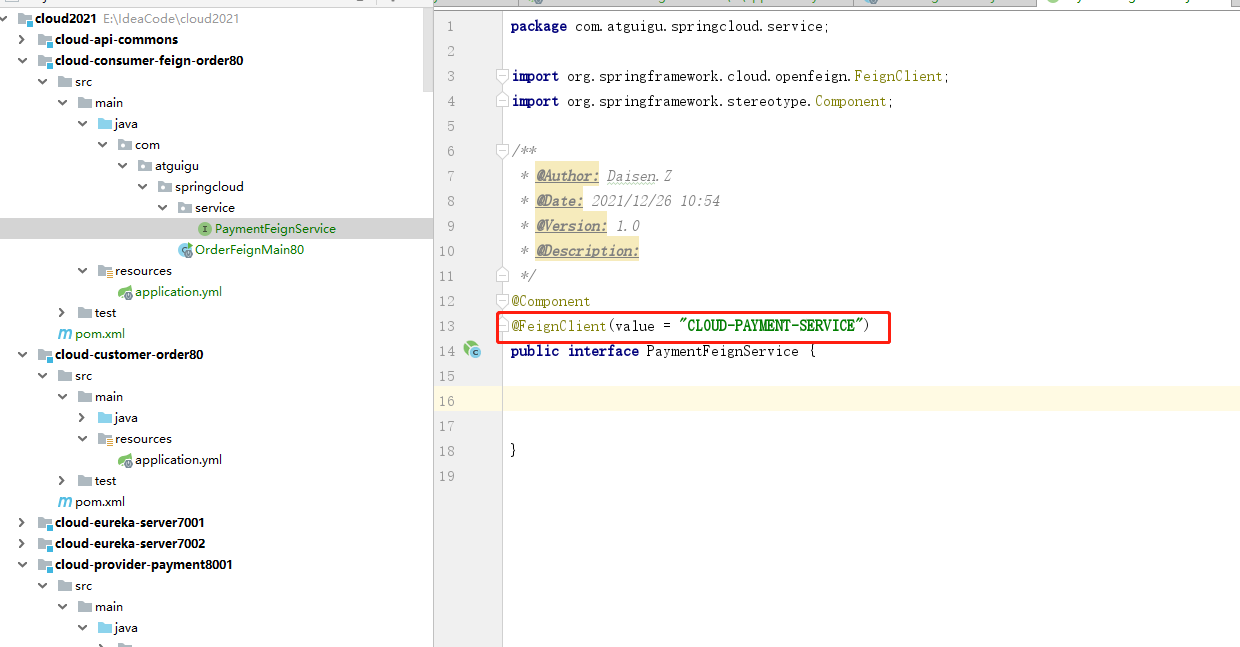This screenshot has height=647, width=1240.
Task: Expand the cloud-eureka-server7001 module
Action: [x=22, y=523]
